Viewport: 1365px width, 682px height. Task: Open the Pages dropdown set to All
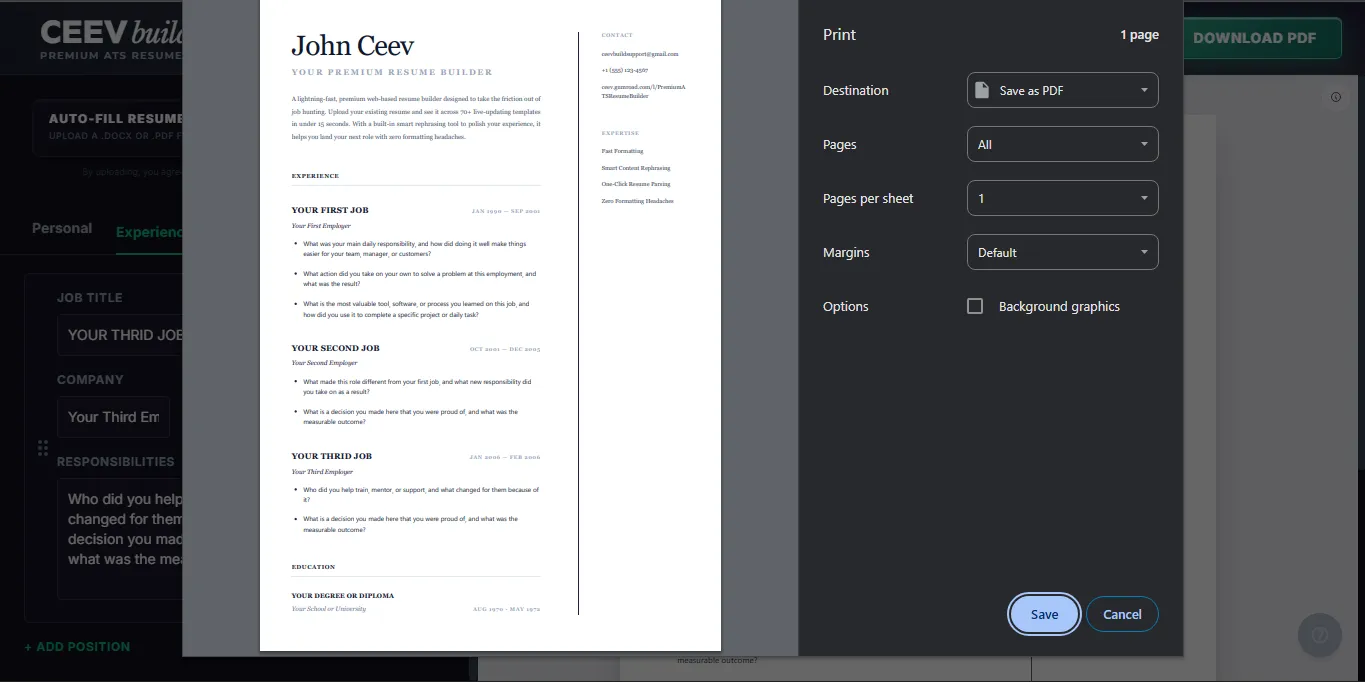[1062, 144]
